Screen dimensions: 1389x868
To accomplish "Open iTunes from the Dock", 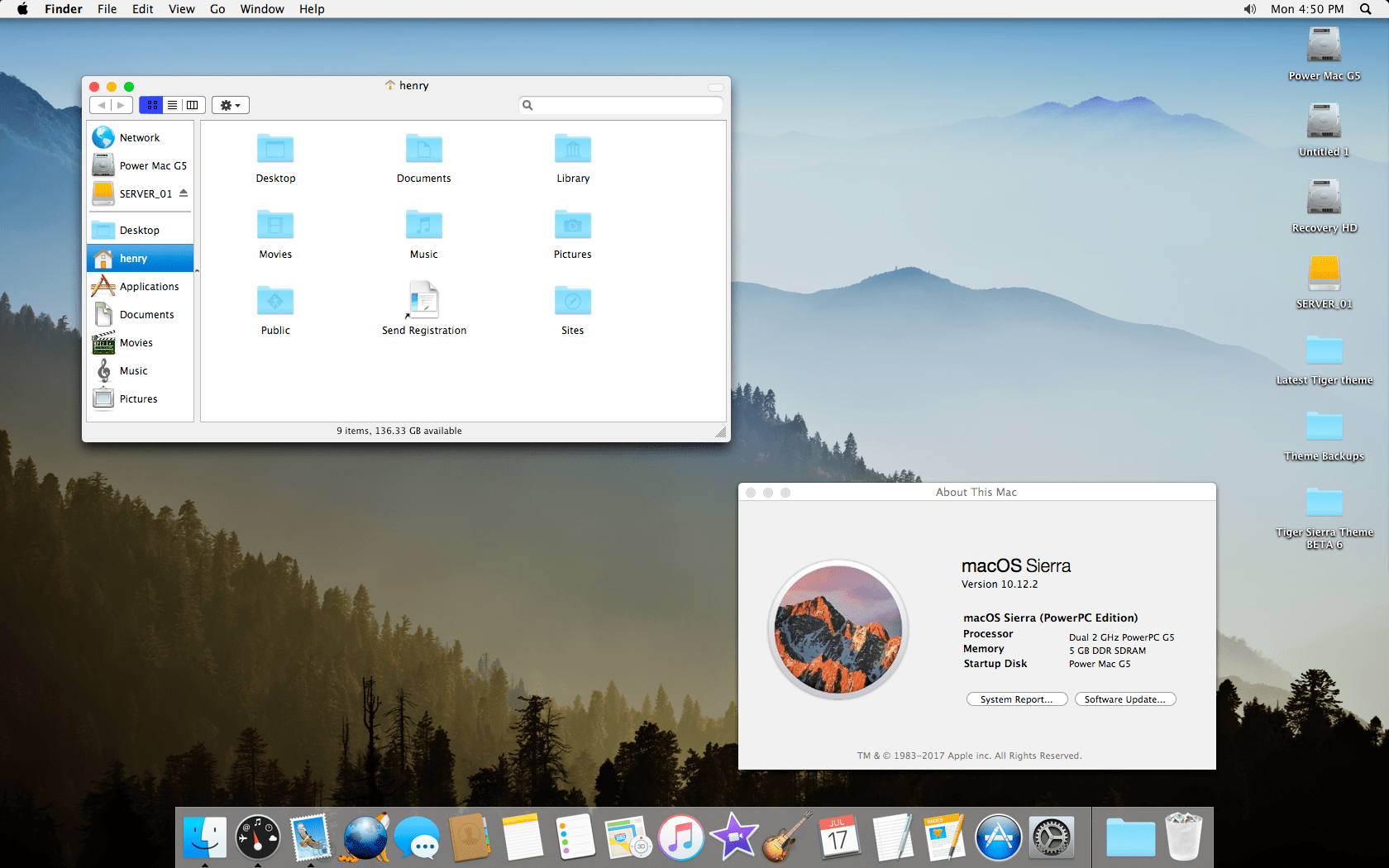I will (680, 837).
